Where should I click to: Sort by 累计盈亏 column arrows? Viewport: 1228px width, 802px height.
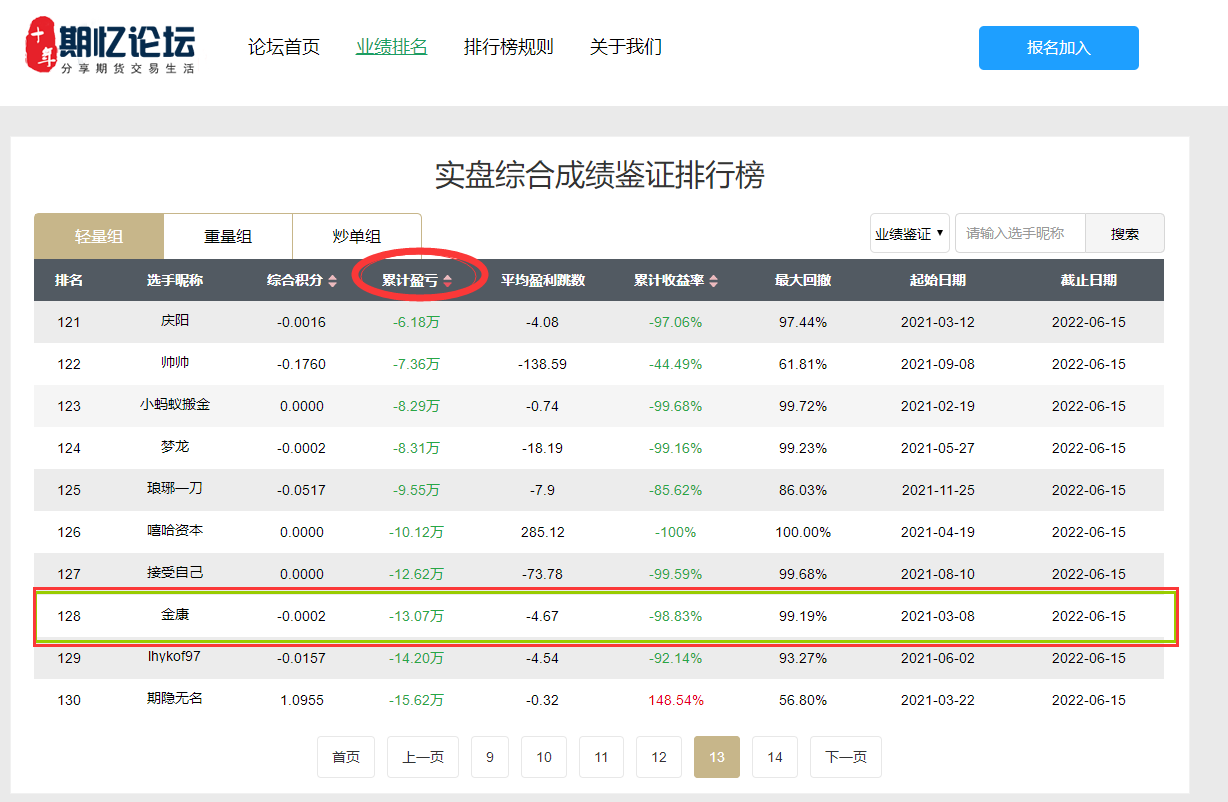[447, 282]
